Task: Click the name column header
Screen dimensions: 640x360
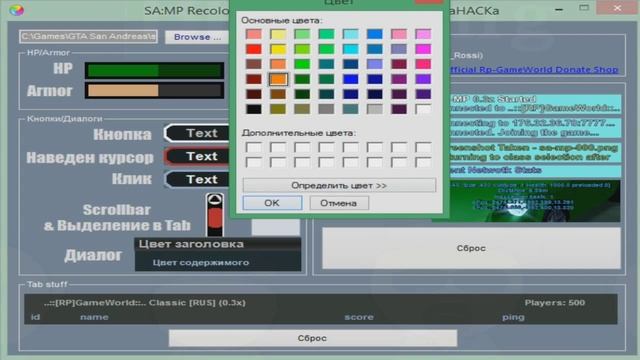Action: click(94, 317)
